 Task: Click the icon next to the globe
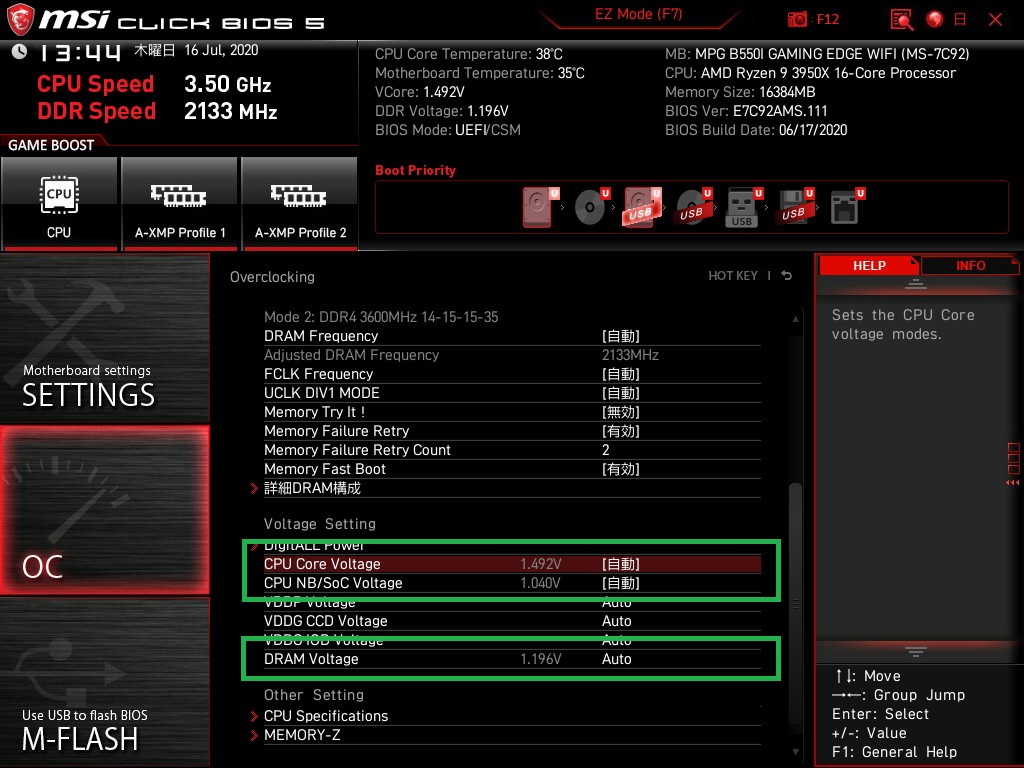(960, 19)
